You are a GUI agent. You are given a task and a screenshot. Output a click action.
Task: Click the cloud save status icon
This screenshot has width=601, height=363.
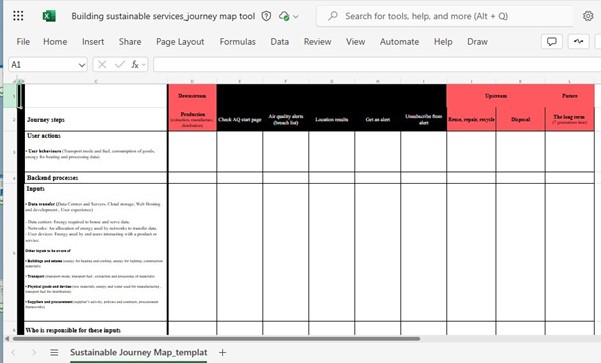284,16
